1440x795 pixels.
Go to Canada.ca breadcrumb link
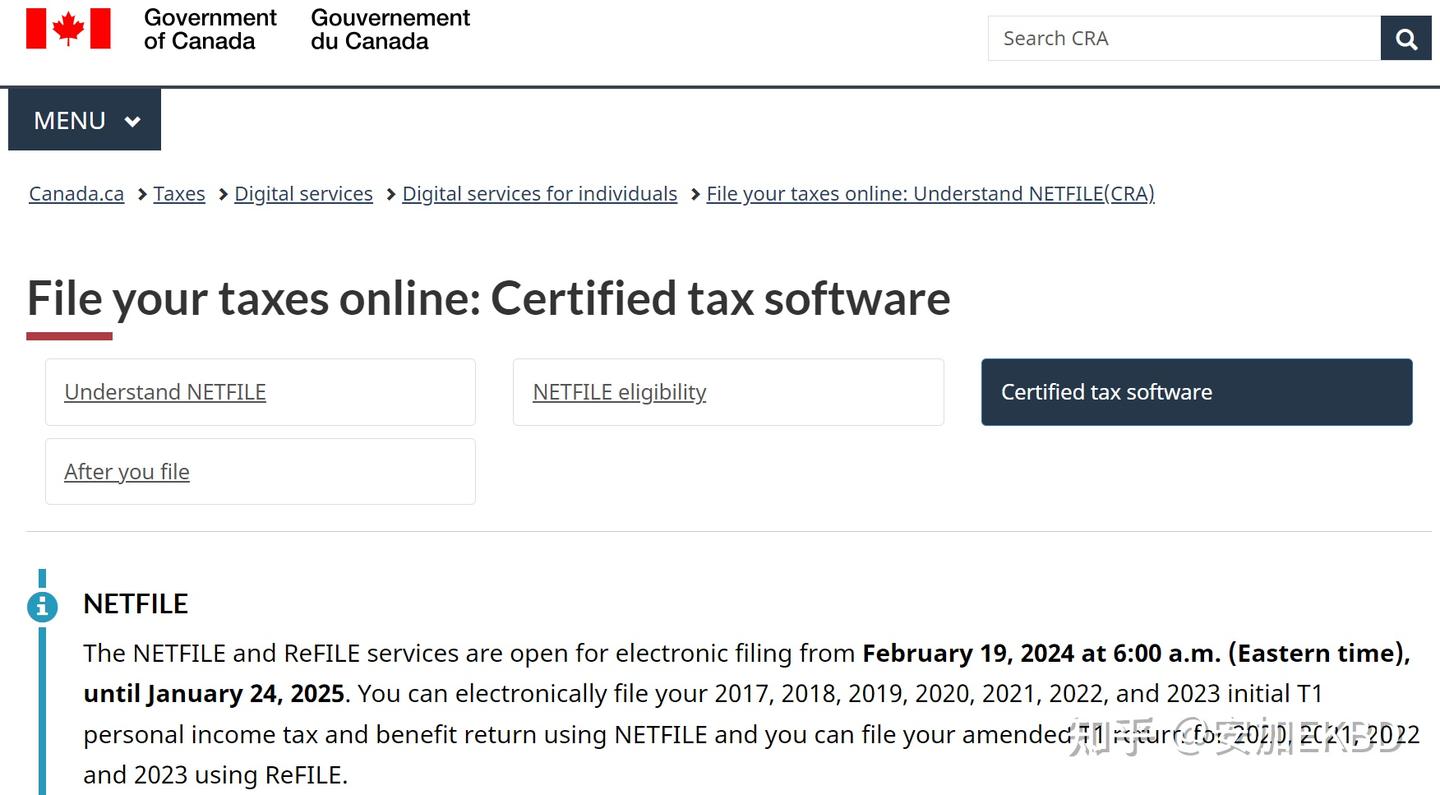pos(77,194)
